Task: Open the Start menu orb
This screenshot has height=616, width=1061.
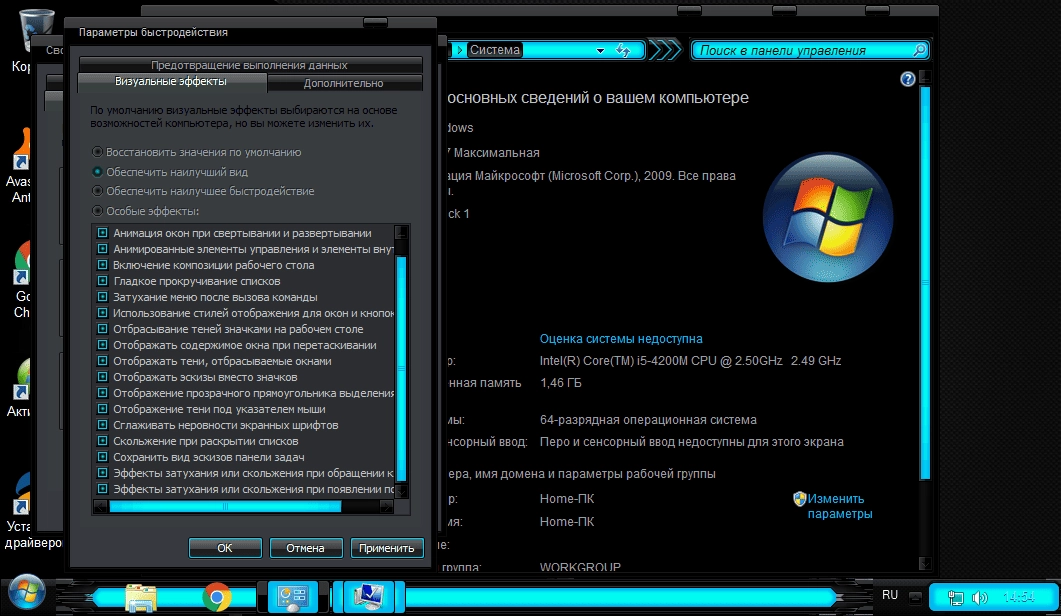Action: pyautogui.click(x=26, y=593)
